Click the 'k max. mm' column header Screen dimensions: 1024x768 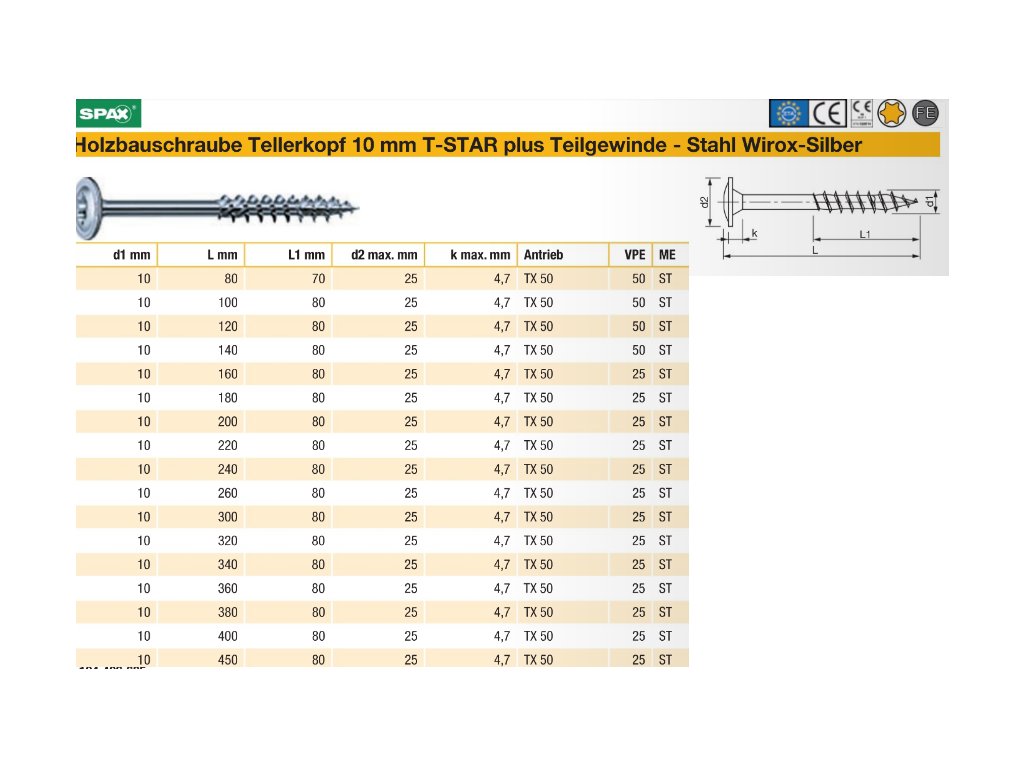480,255
